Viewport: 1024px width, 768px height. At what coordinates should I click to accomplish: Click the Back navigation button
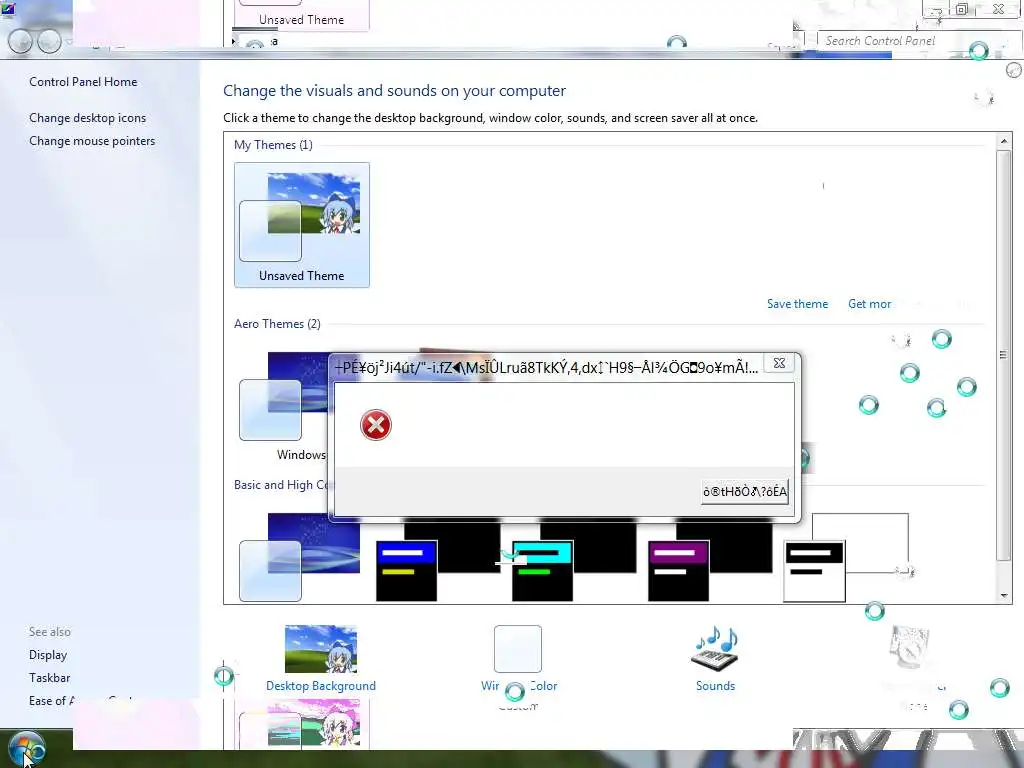coord(20,41)
